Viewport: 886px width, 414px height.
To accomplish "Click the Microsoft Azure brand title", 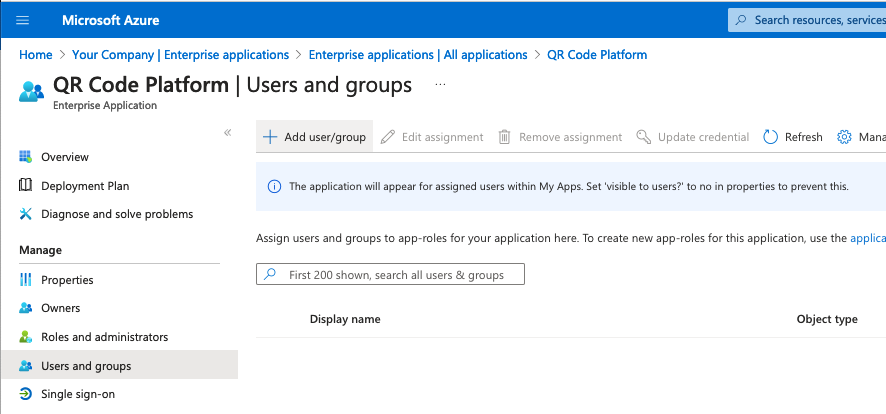I will [111, 20].
